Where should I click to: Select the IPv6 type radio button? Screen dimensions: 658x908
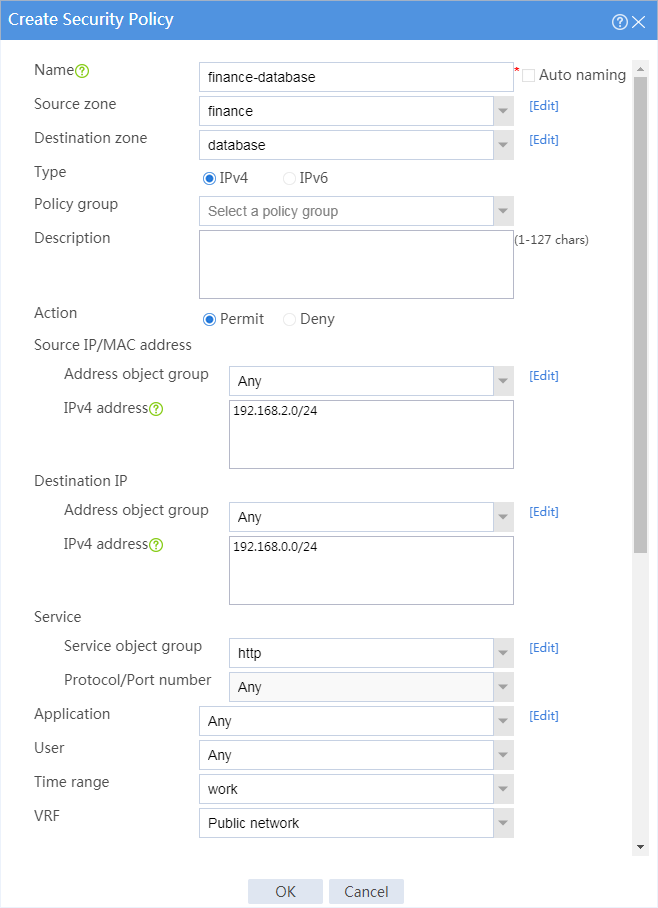click(x=289, y=178)
